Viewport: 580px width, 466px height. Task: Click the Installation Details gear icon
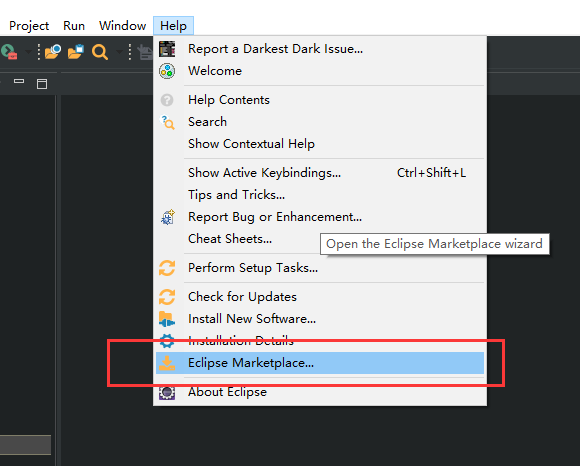pyautogui.click(x=167, y=340)
